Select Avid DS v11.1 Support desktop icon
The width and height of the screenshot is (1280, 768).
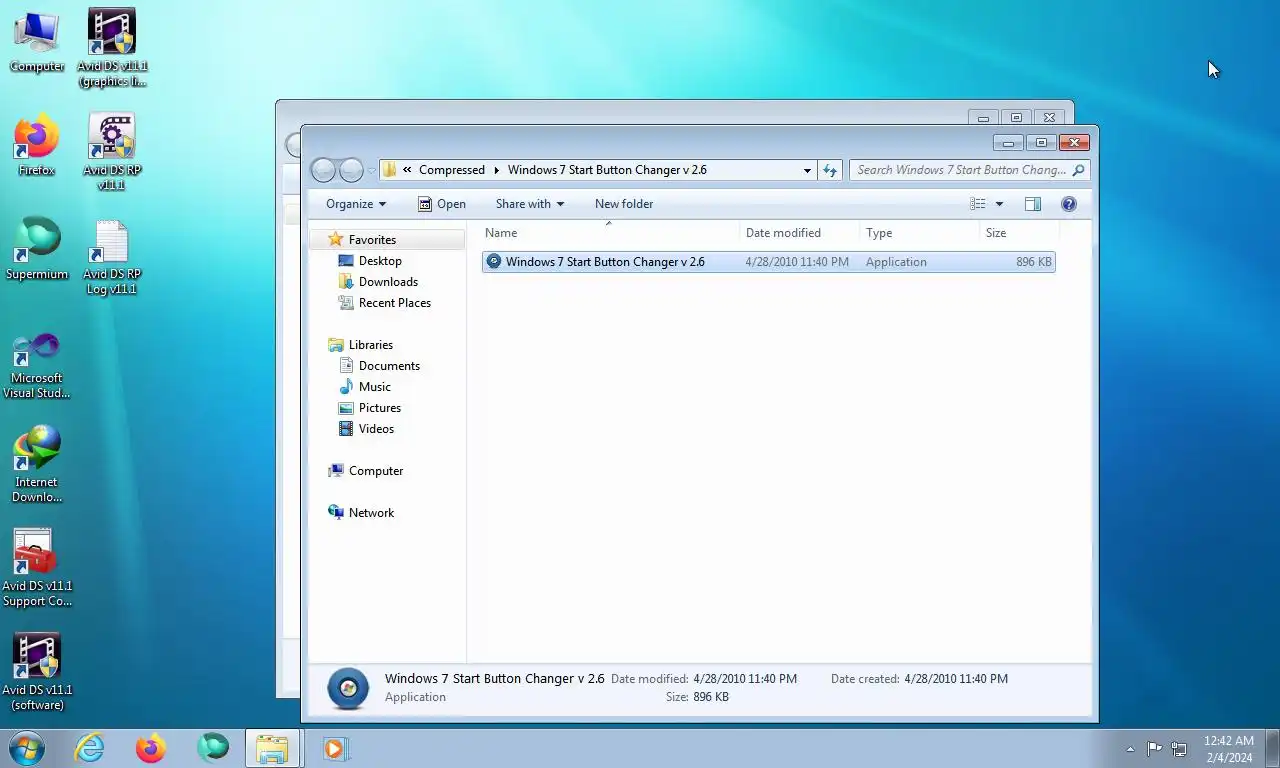pos(37,568)
